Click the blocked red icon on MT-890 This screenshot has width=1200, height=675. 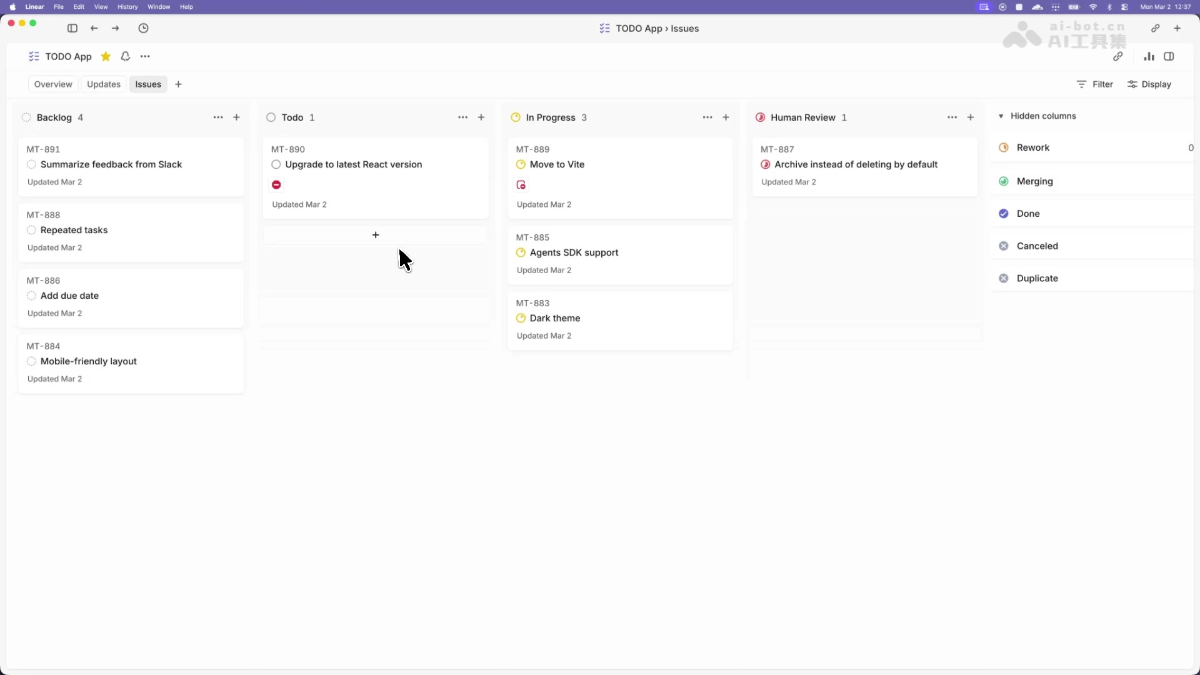pyautogui.click(x=277, y=185)
